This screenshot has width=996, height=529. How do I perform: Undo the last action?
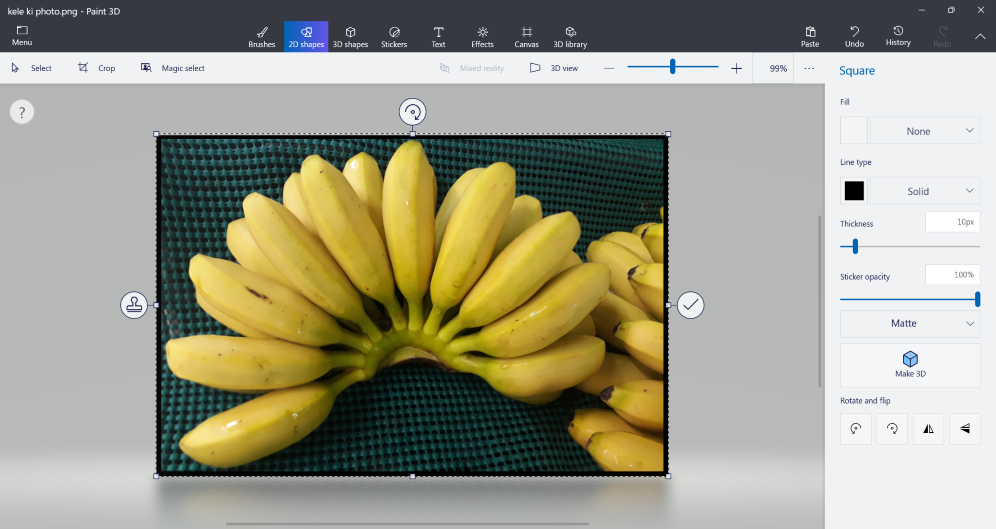[x=854, y=37]
